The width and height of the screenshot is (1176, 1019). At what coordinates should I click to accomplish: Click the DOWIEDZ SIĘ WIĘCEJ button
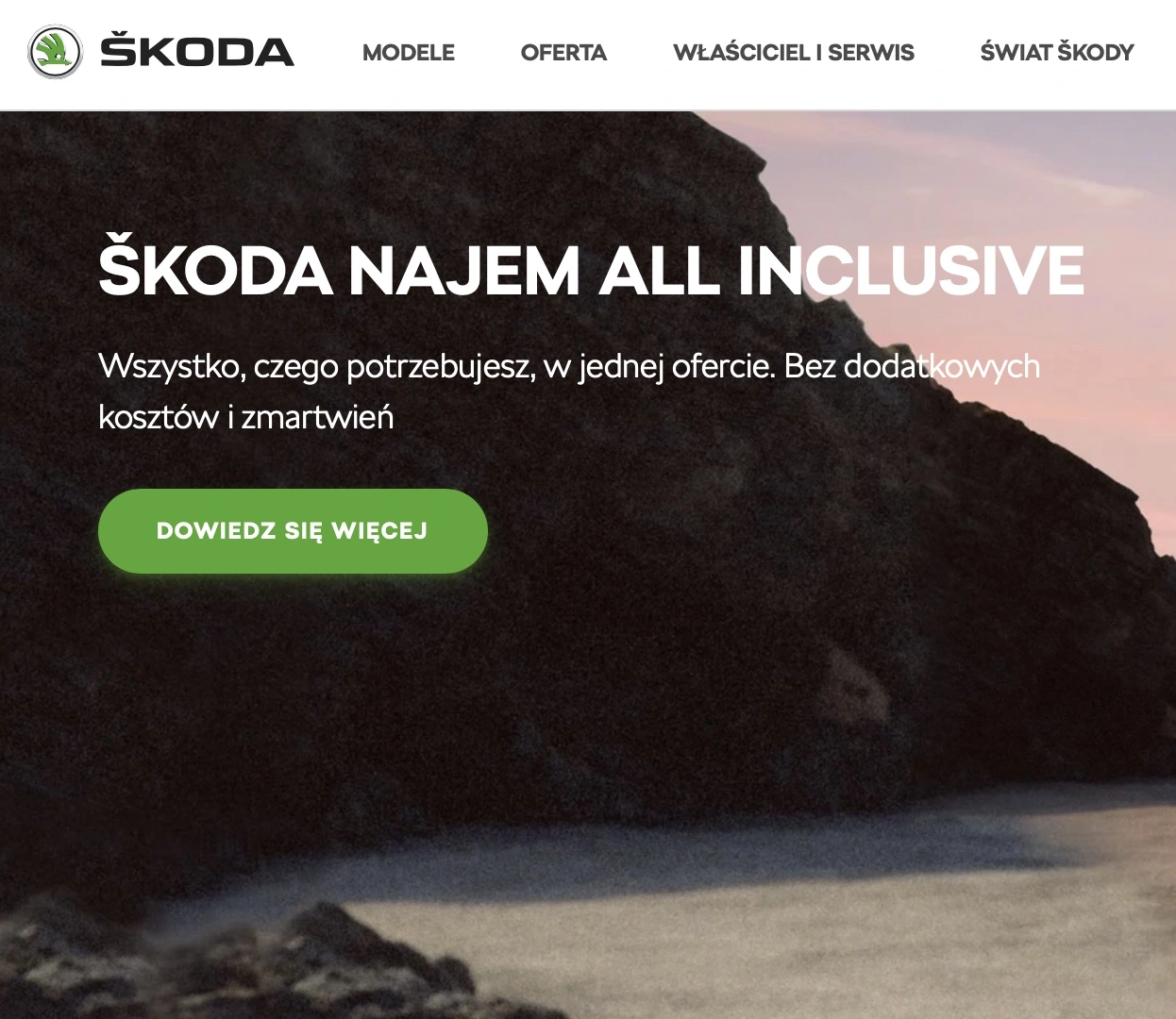(x=293, y=531)
